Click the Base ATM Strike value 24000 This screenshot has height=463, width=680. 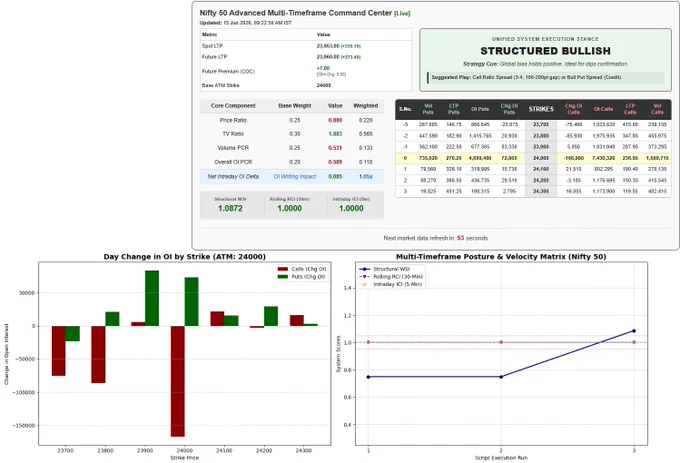point(324,85)
